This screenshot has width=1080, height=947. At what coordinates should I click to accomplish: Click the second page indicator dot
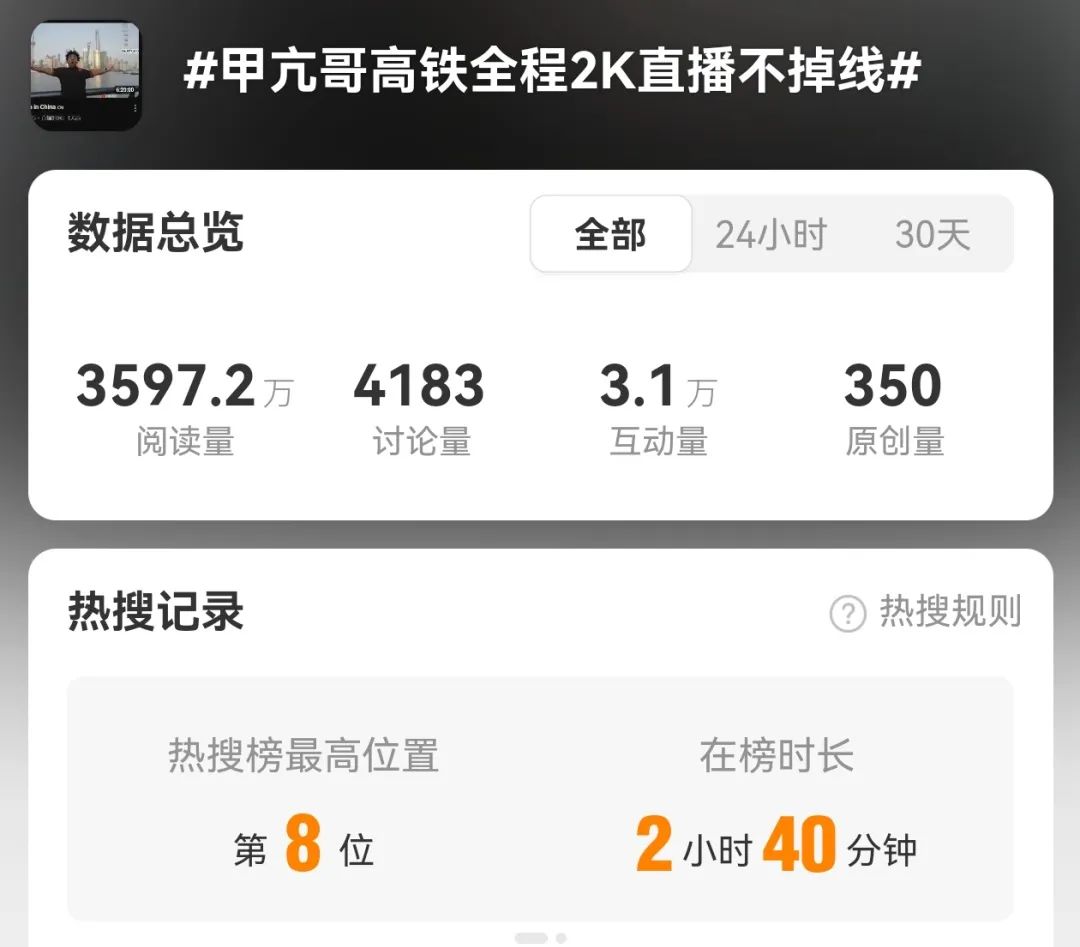(x=561, y=938)
